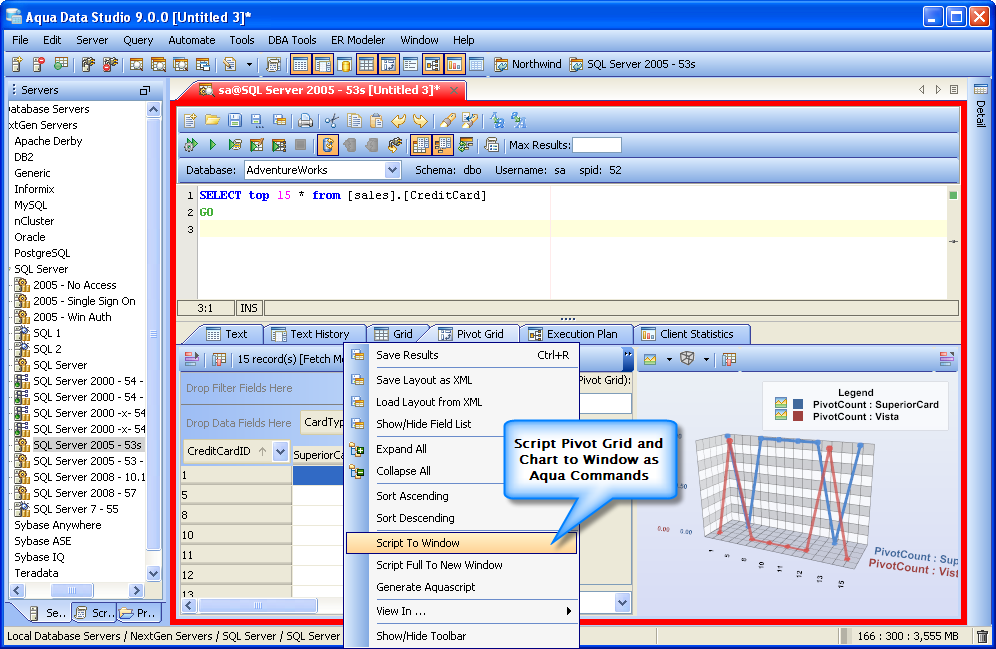Click the Save As floppy icon with dots
The width and height of the screenshot is (996, 649).
(x=257, y=121)
